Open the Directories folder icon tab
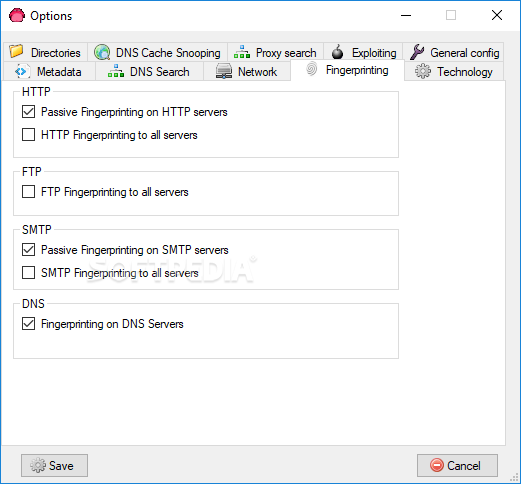Image resolution: width=521 pixels, height=484 pixels. pos(16,52)
